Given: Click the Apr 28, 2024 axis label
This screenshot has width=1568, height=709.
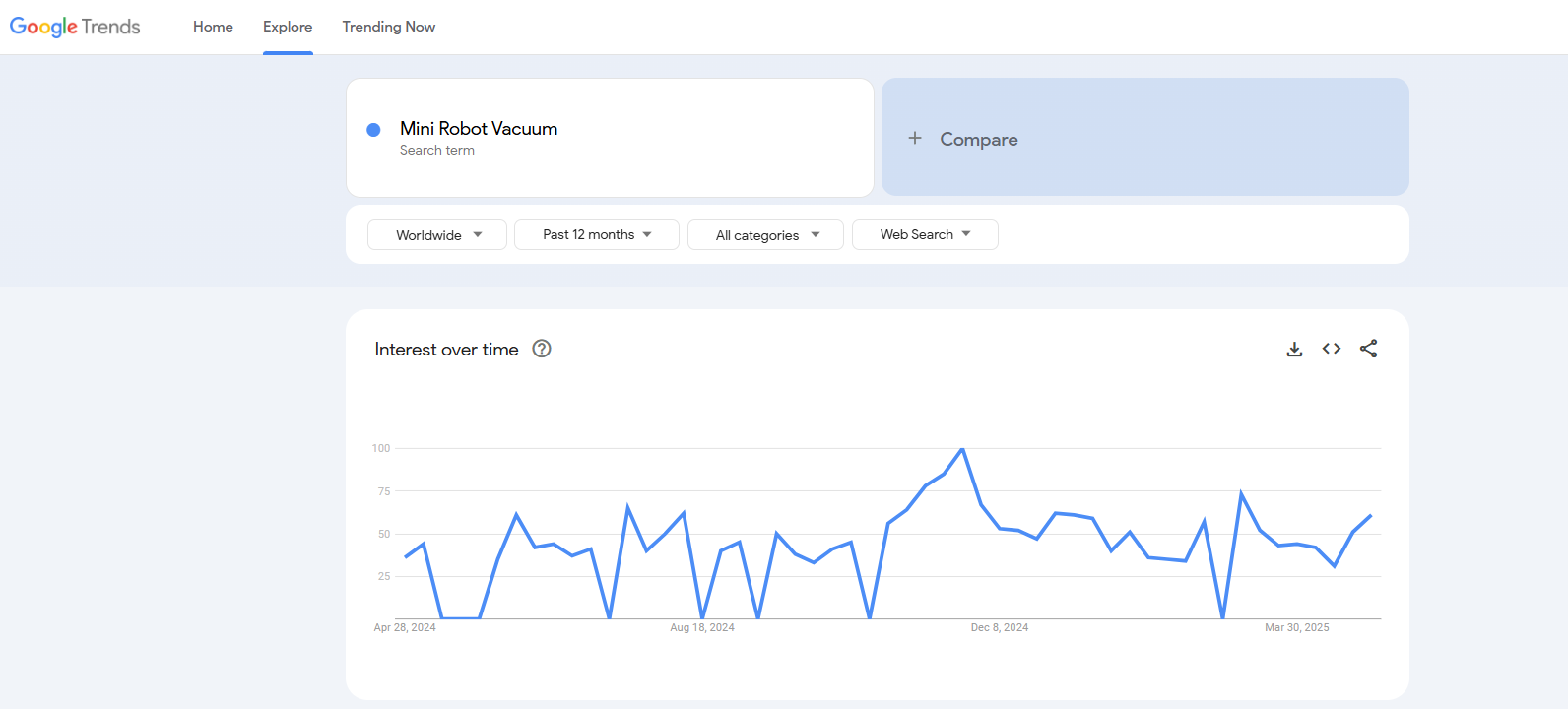Looking at the screenshot, I should (405, 627).
